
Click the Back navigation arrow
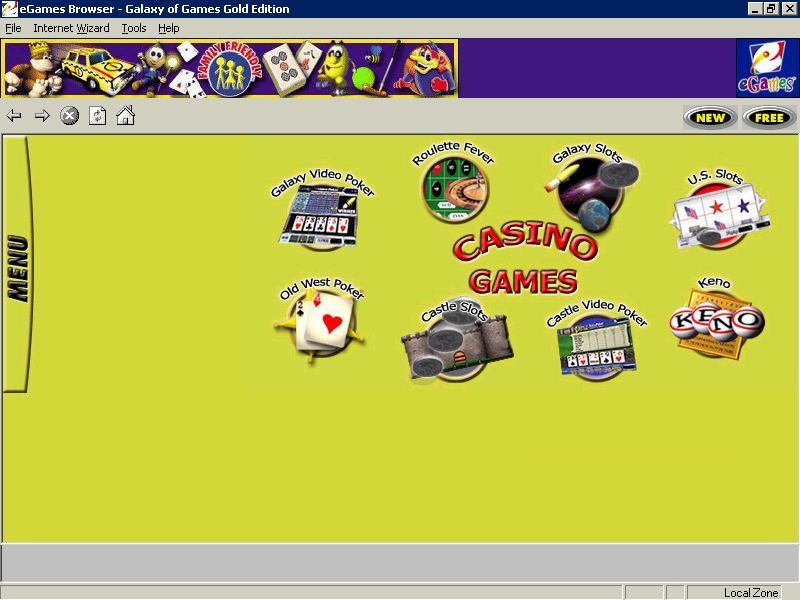(x=17, y=116)
